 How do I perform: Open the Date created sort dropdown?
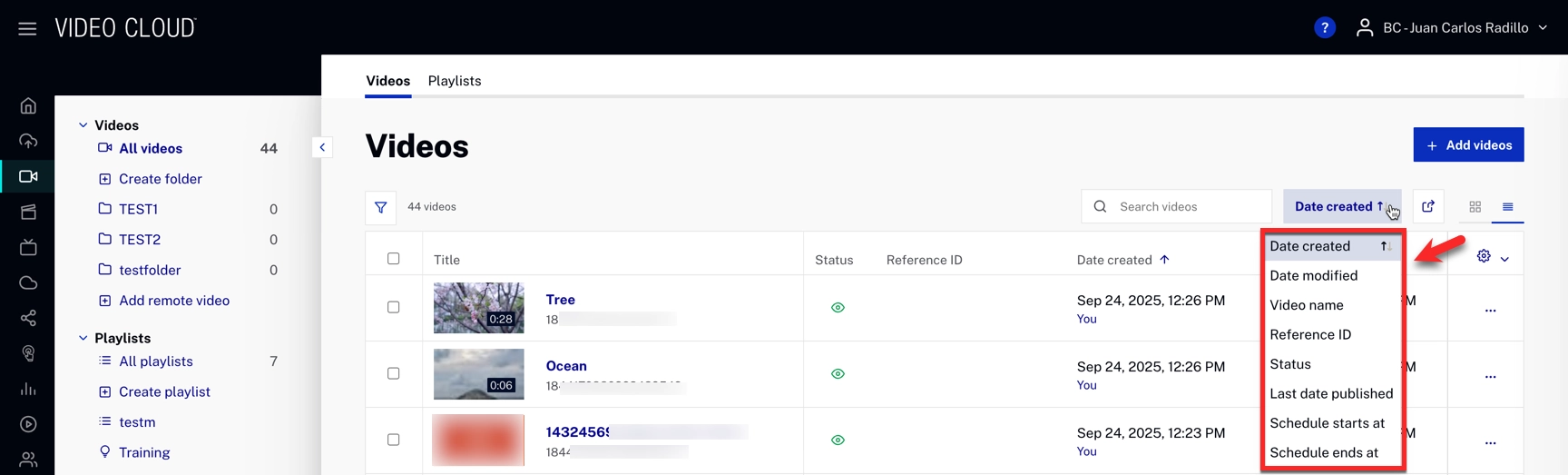[1339, 207]
